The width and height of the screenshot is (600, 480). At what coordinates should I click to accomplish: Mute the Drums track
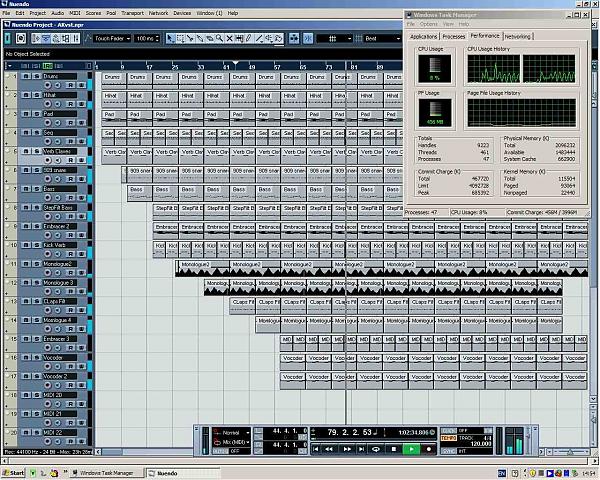pos(26,76)
